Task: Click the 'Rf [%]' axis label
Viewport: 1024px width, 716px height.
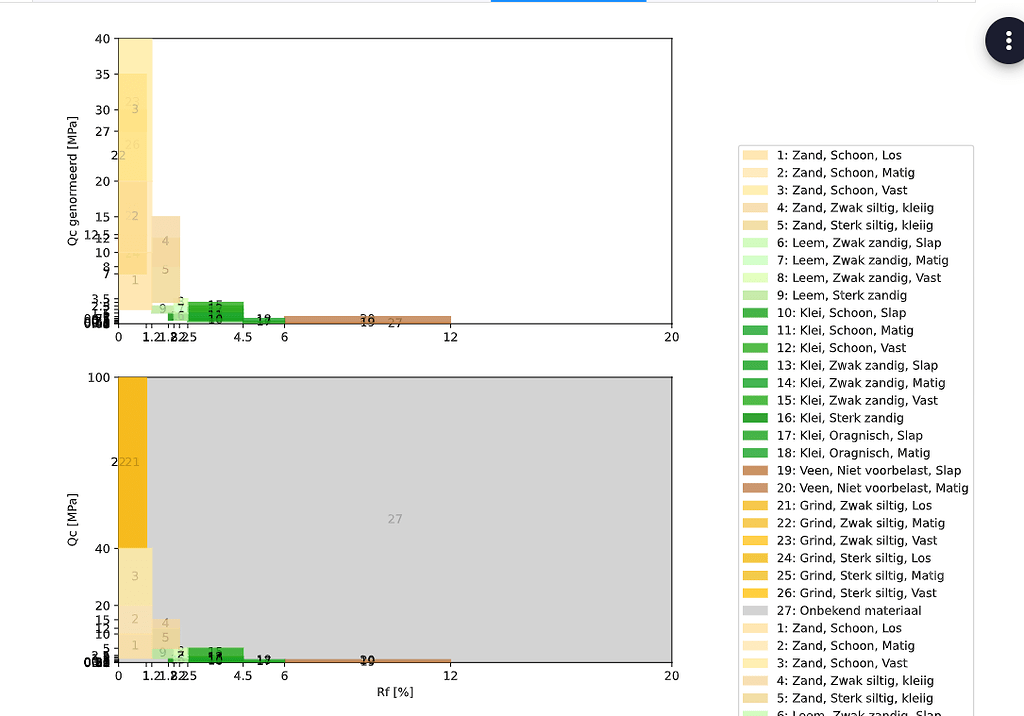Action: point(394,691)
